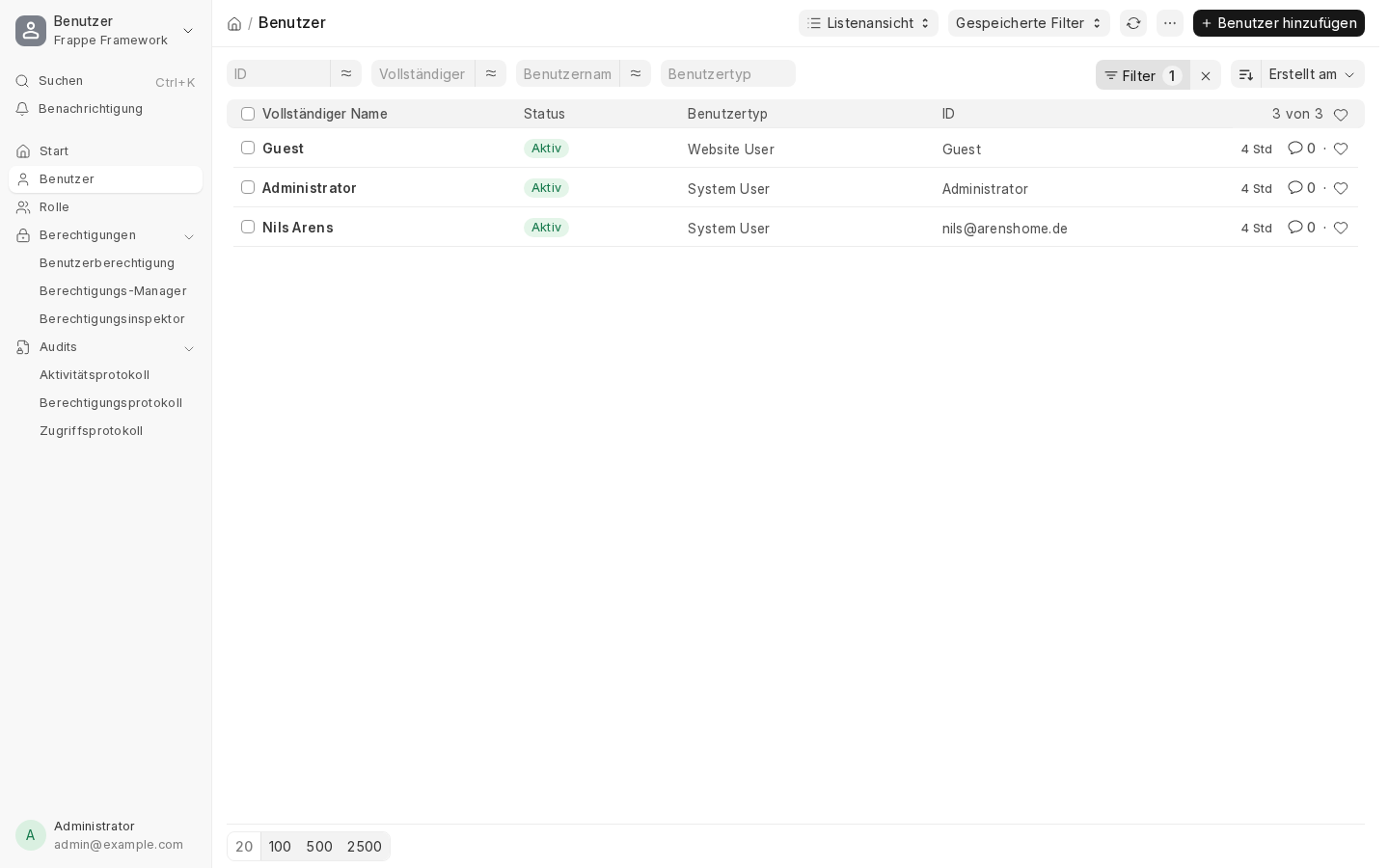Click the Benutzer breadcrumb title
This screenshot has height=868, width=1389.
292,22
